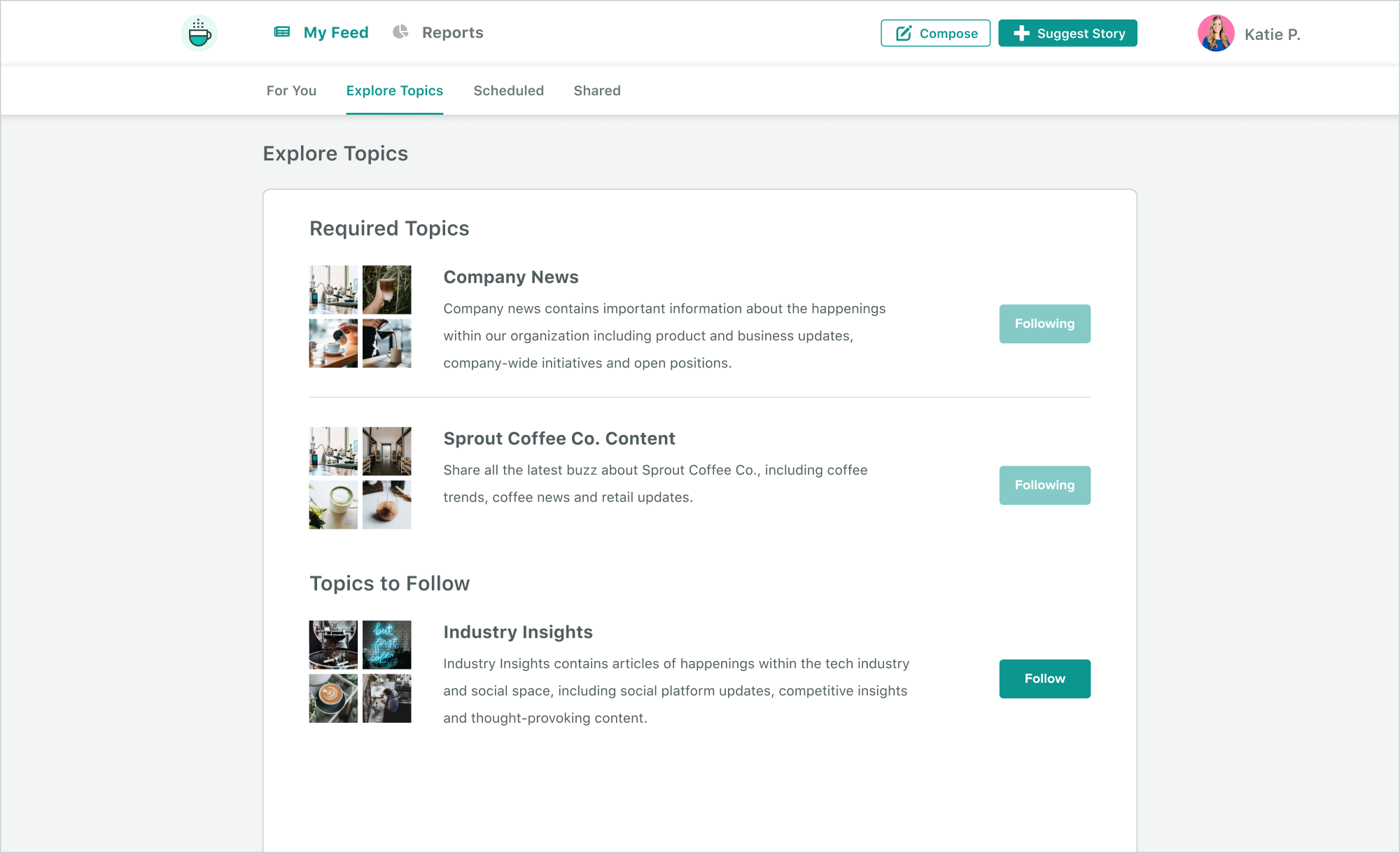
Task: Open the Company News title link
Action: coord(511,277)
